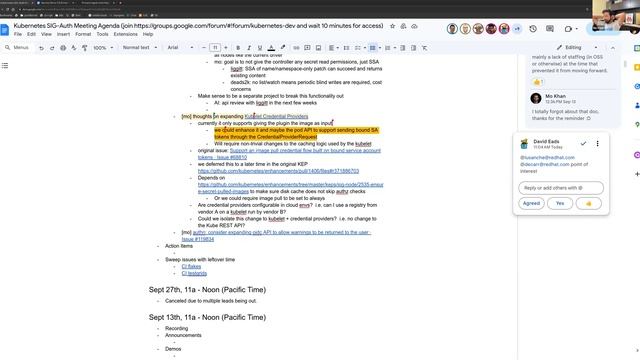Expand the bulleted list options arrow

point(380,48)
